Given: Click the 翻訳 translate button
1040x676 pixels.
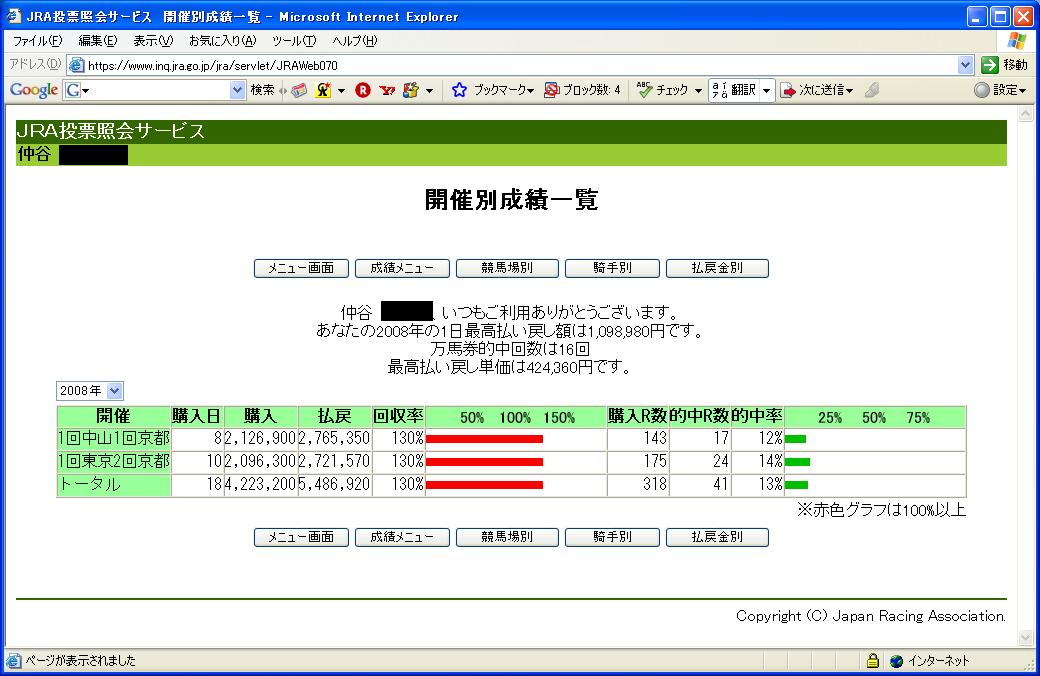Looking at the screenshot, I should 734,90.
